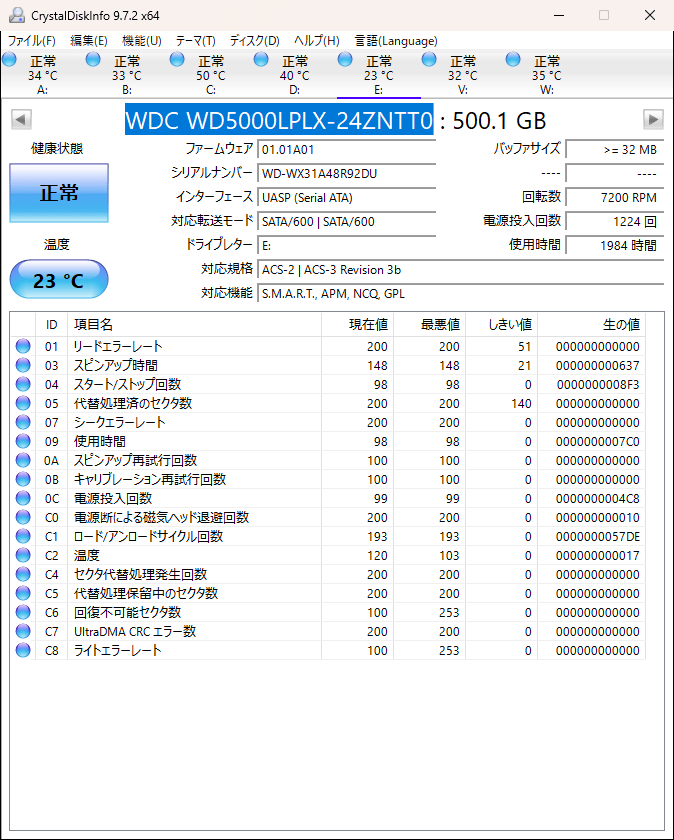This screenshot has width=674, height=840.
Task: Click the 生の値 column header
Action: 620,325
